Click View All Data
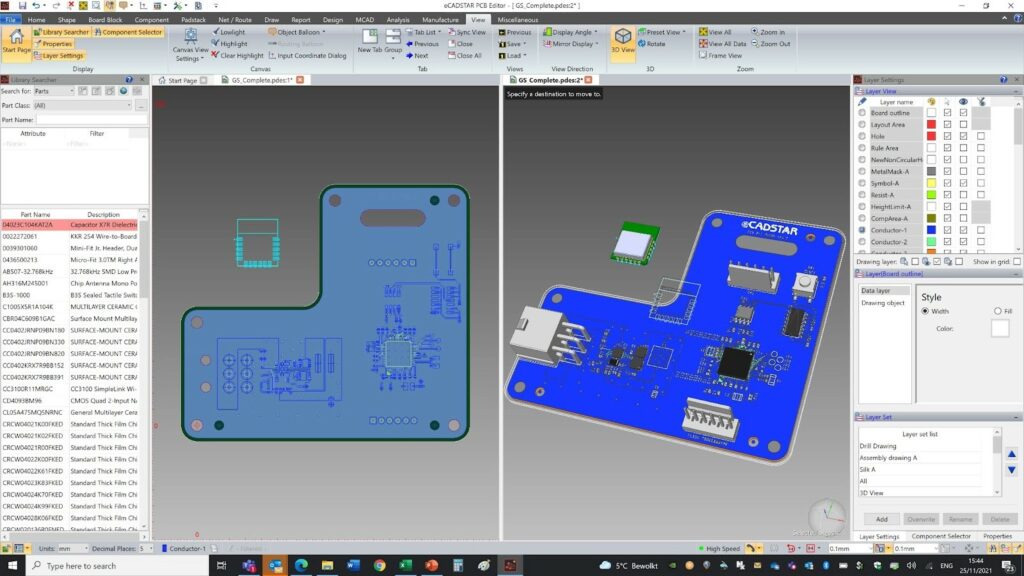This screenshot has width=1024, height=576. pos(722,44)
